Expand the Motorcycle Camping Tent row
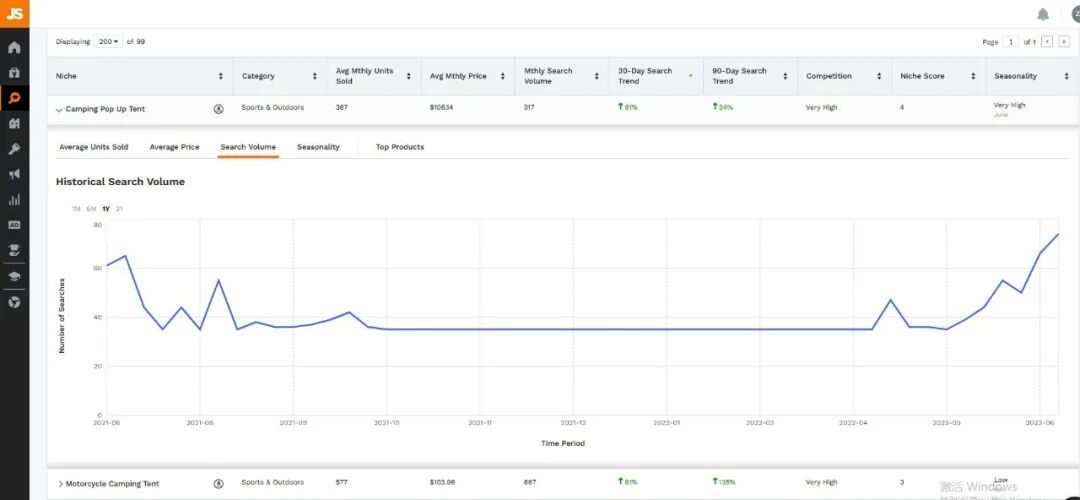 61,484
